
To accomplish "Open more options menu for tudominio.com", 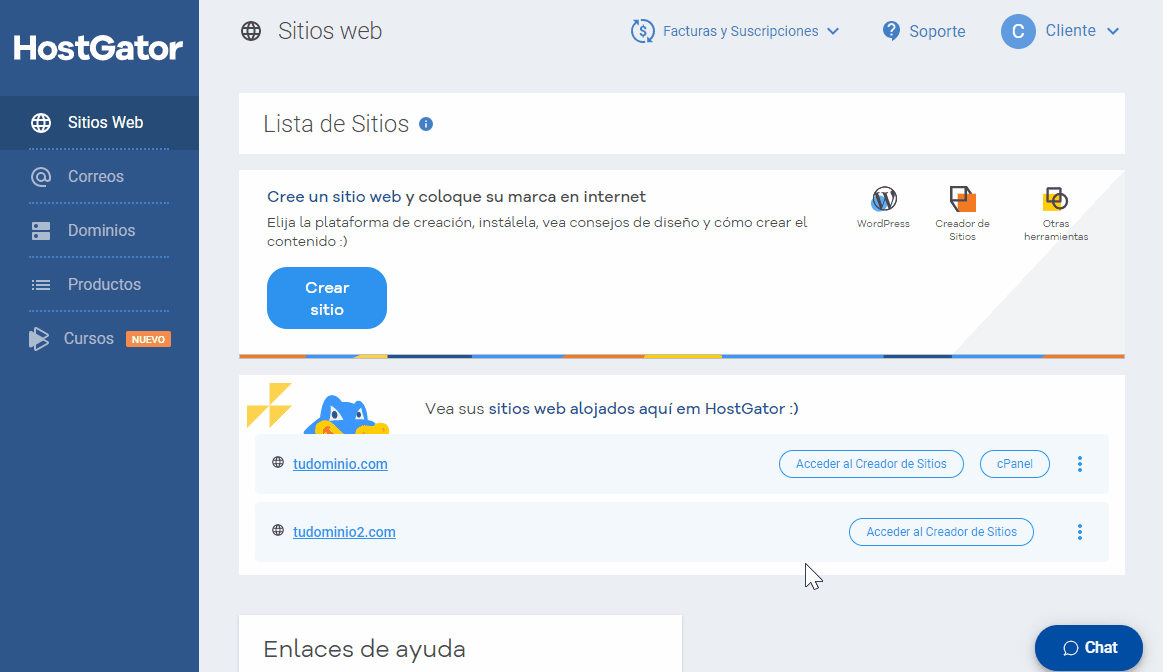I will 1080,464.
